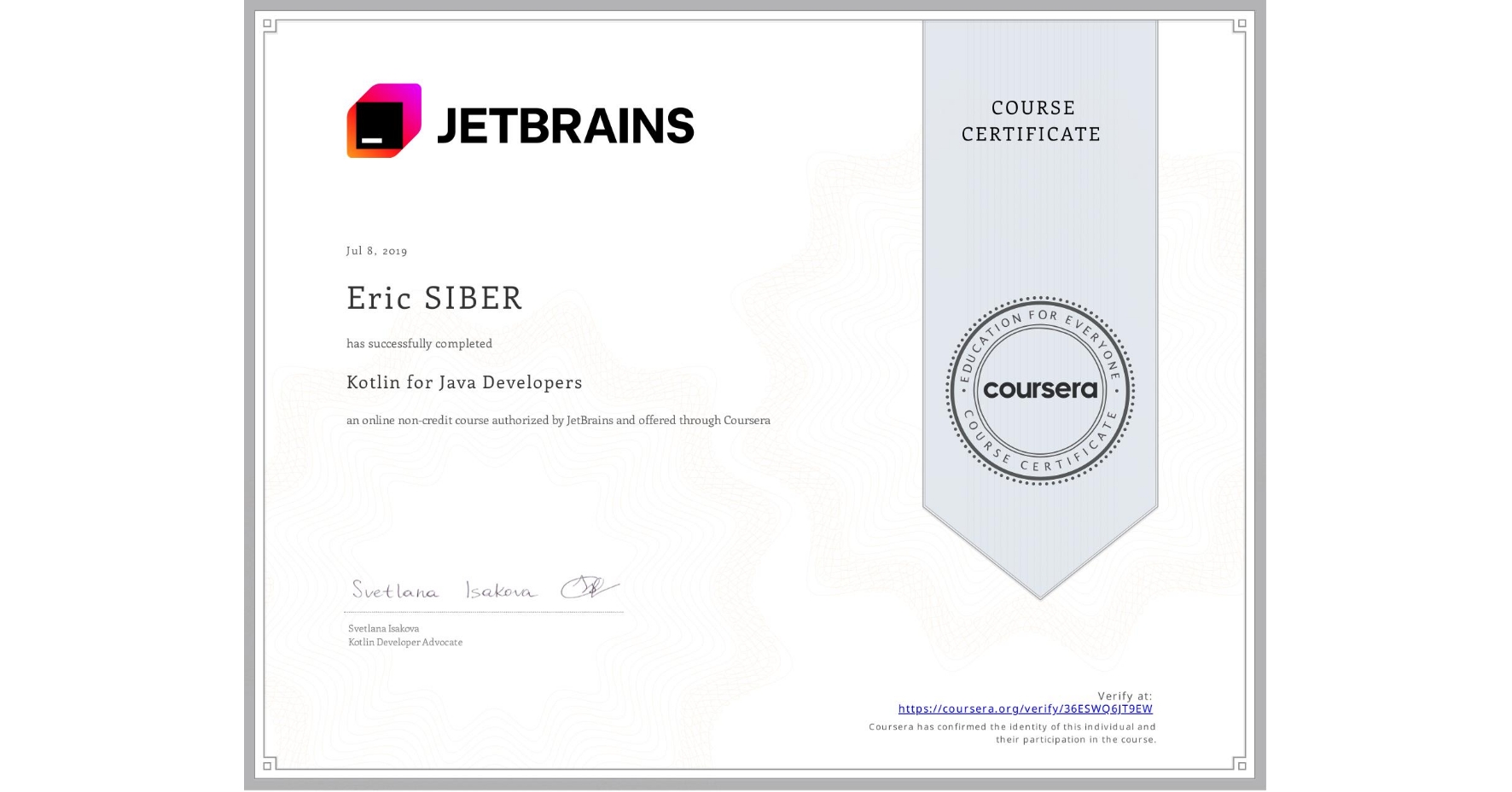This screenshot has width=1512, height=792.
Task: Select the corner ornament at top left
Action: 267,22
